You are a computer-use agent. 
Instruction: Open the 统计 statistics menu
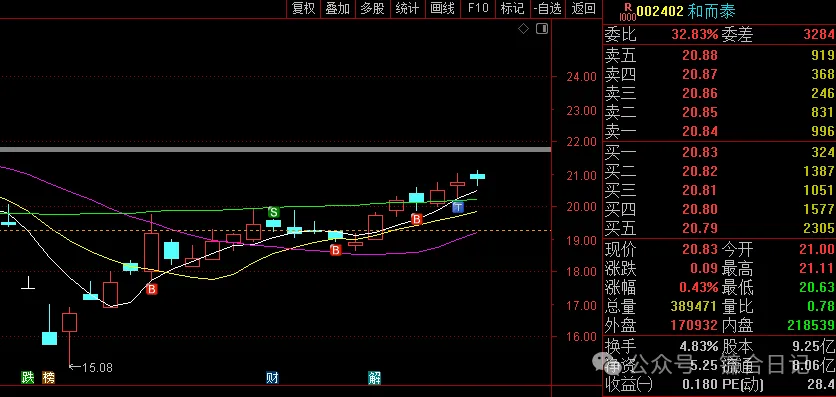(x=407, y=8)
